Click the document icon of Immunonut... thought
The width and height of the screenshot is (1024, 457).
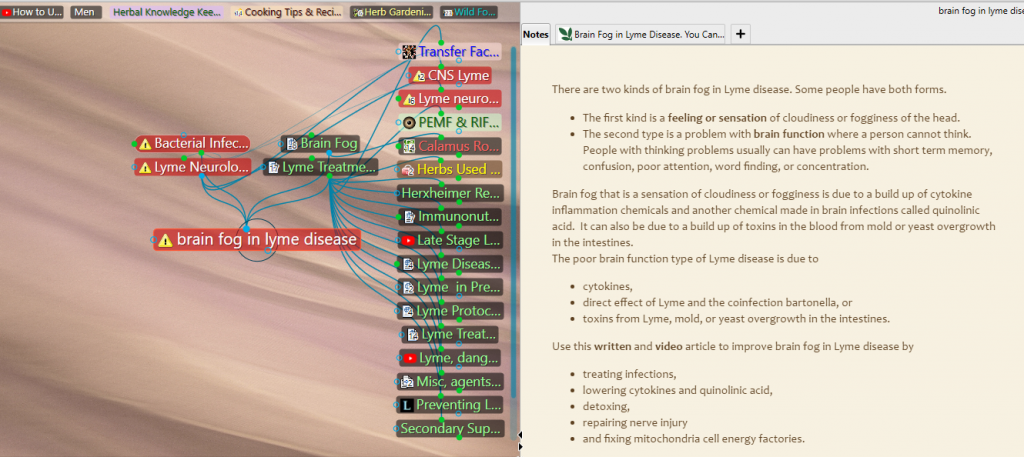tap(409, 216)
